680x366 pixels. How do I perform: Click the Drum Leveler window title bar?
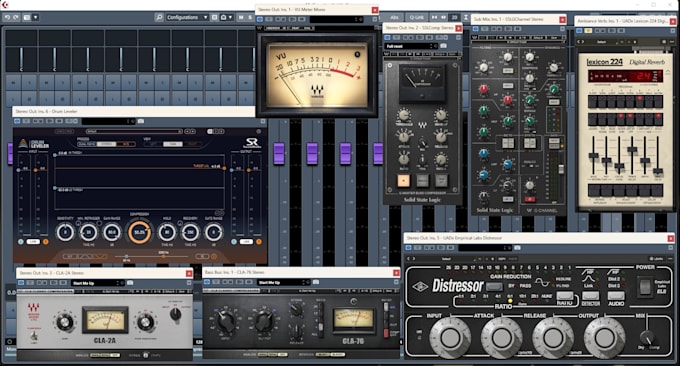[134, 111]
